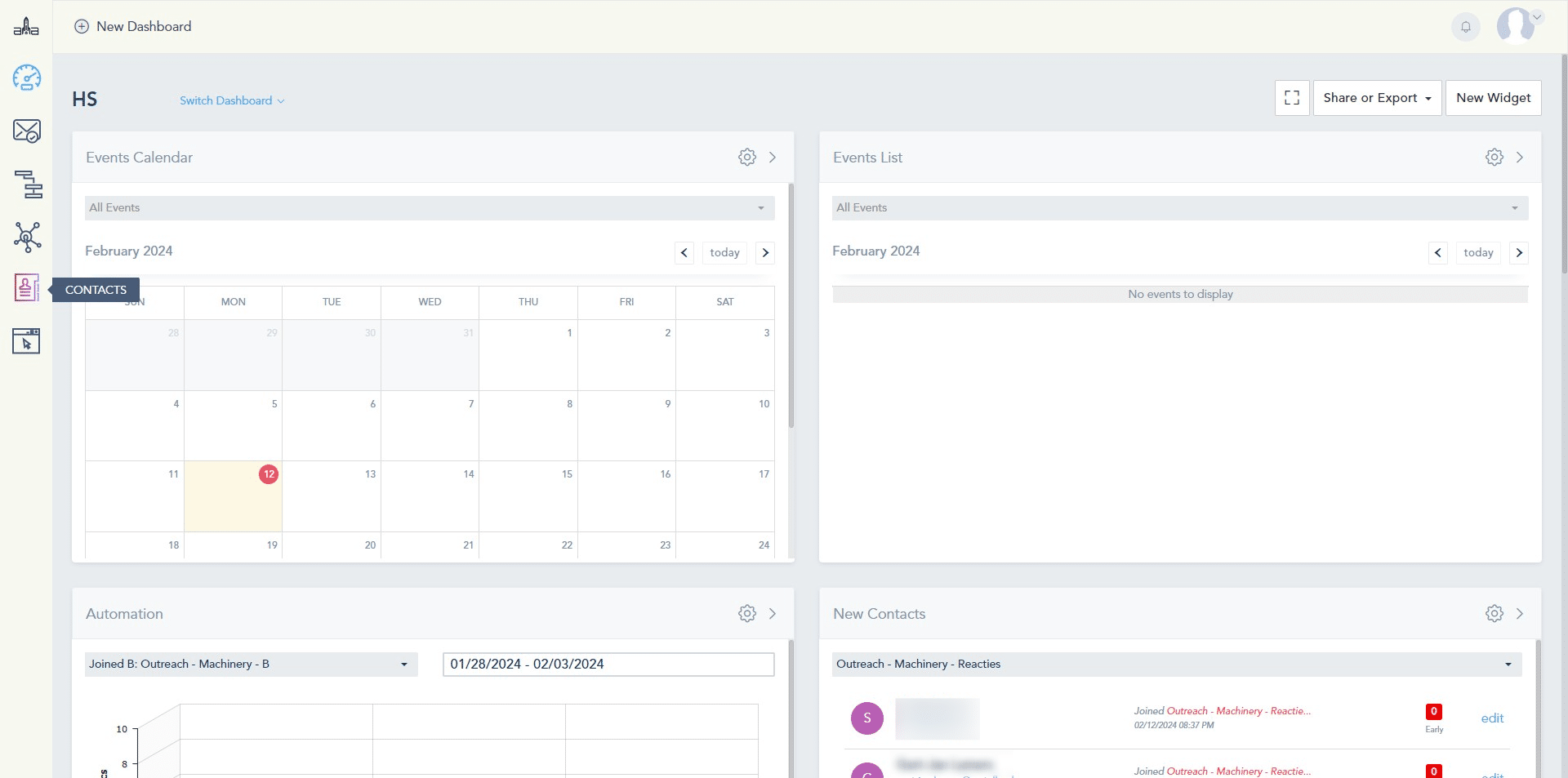Image resolution: width=1568 pixels, height=778 pixels.
Task: Open All Events filter in Events Calendar
Action: (430, 208)
